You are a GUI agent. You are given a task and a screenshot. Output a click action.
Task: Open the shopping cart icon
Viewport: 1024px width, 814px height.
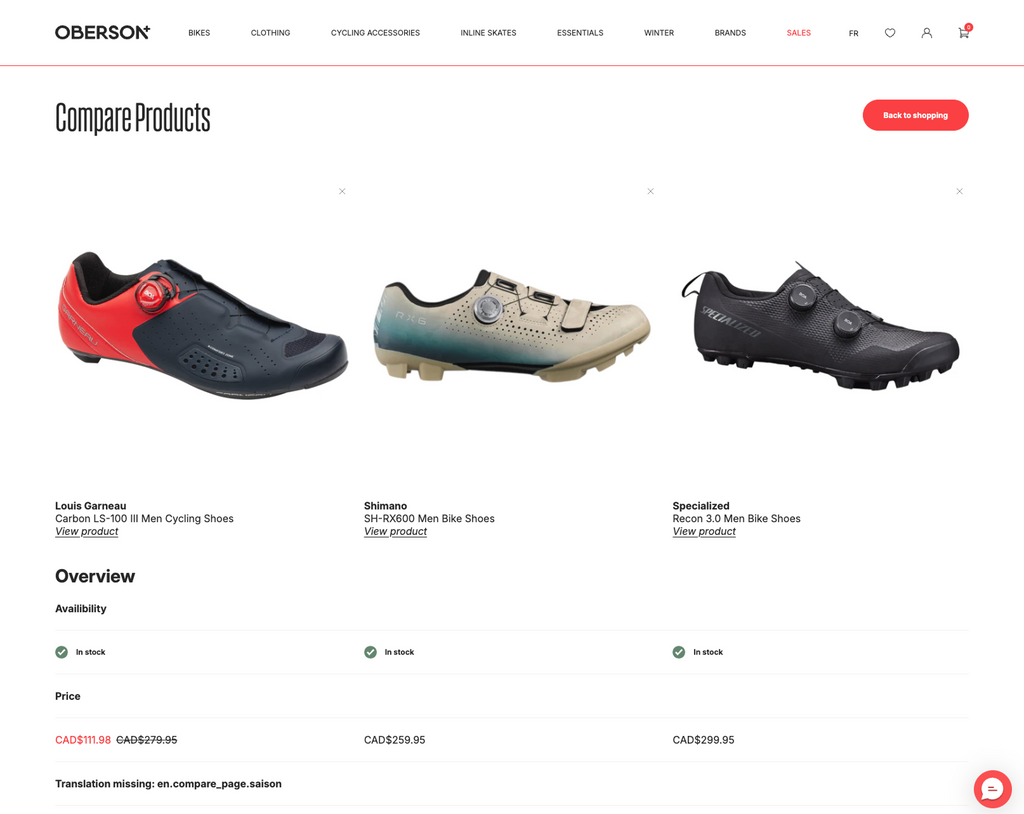tap(964, 32)
